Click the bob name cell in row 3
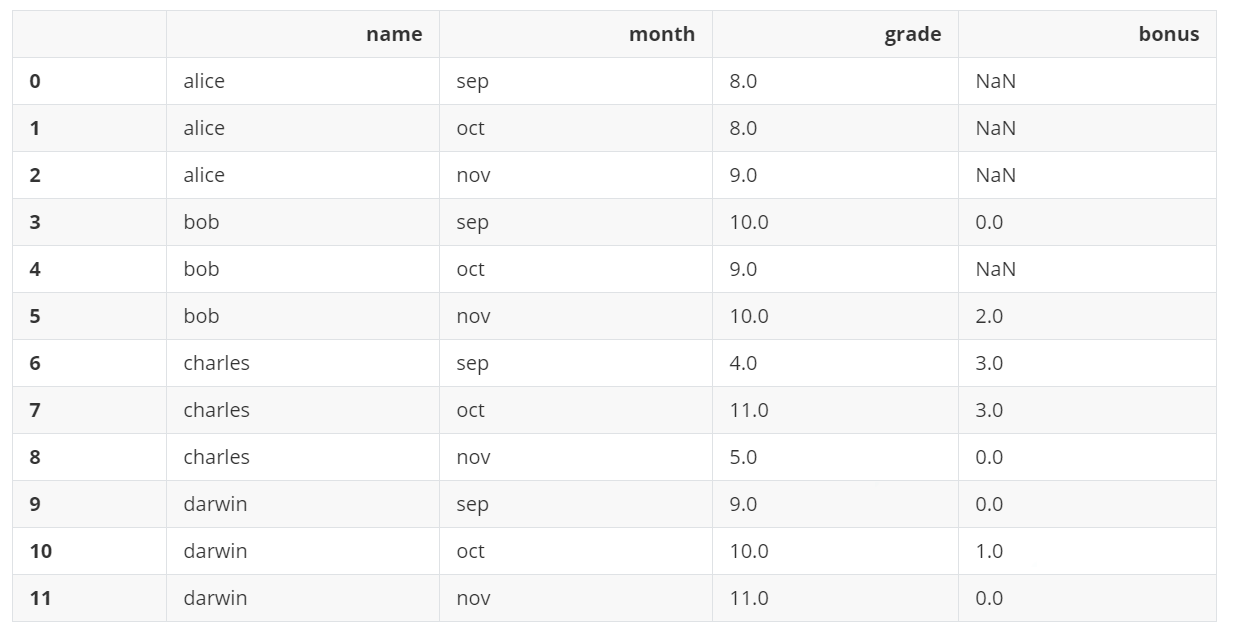 coord(201,222)
